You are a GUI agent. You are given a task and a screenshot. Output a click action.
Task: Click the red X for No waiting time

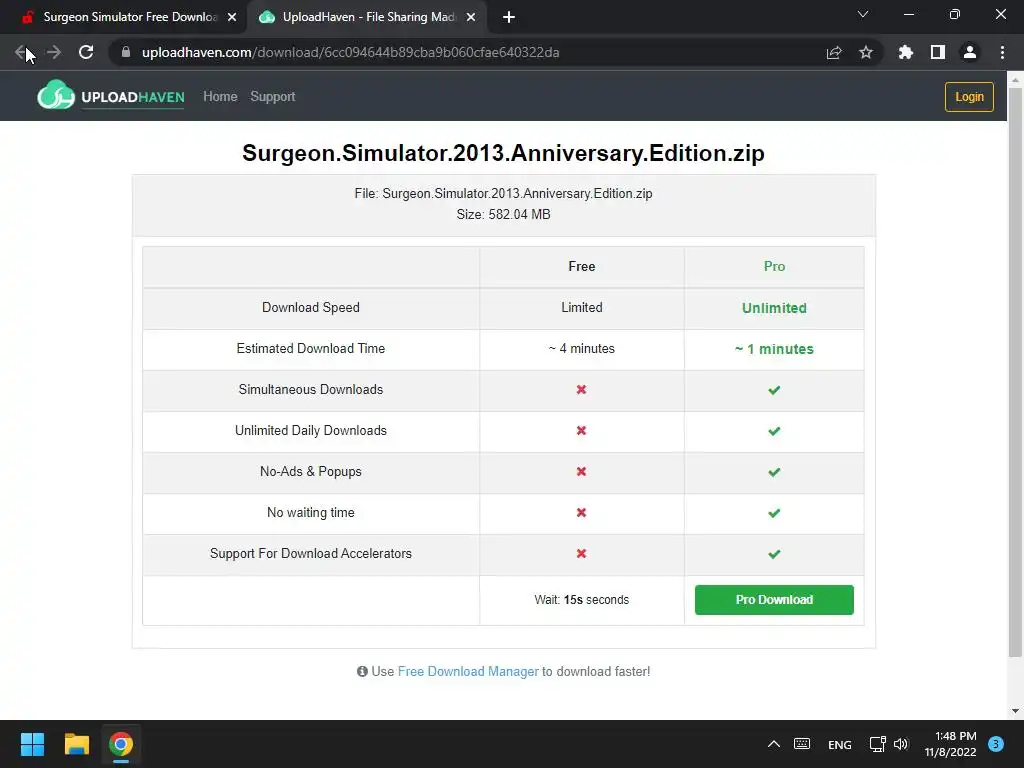581,513
